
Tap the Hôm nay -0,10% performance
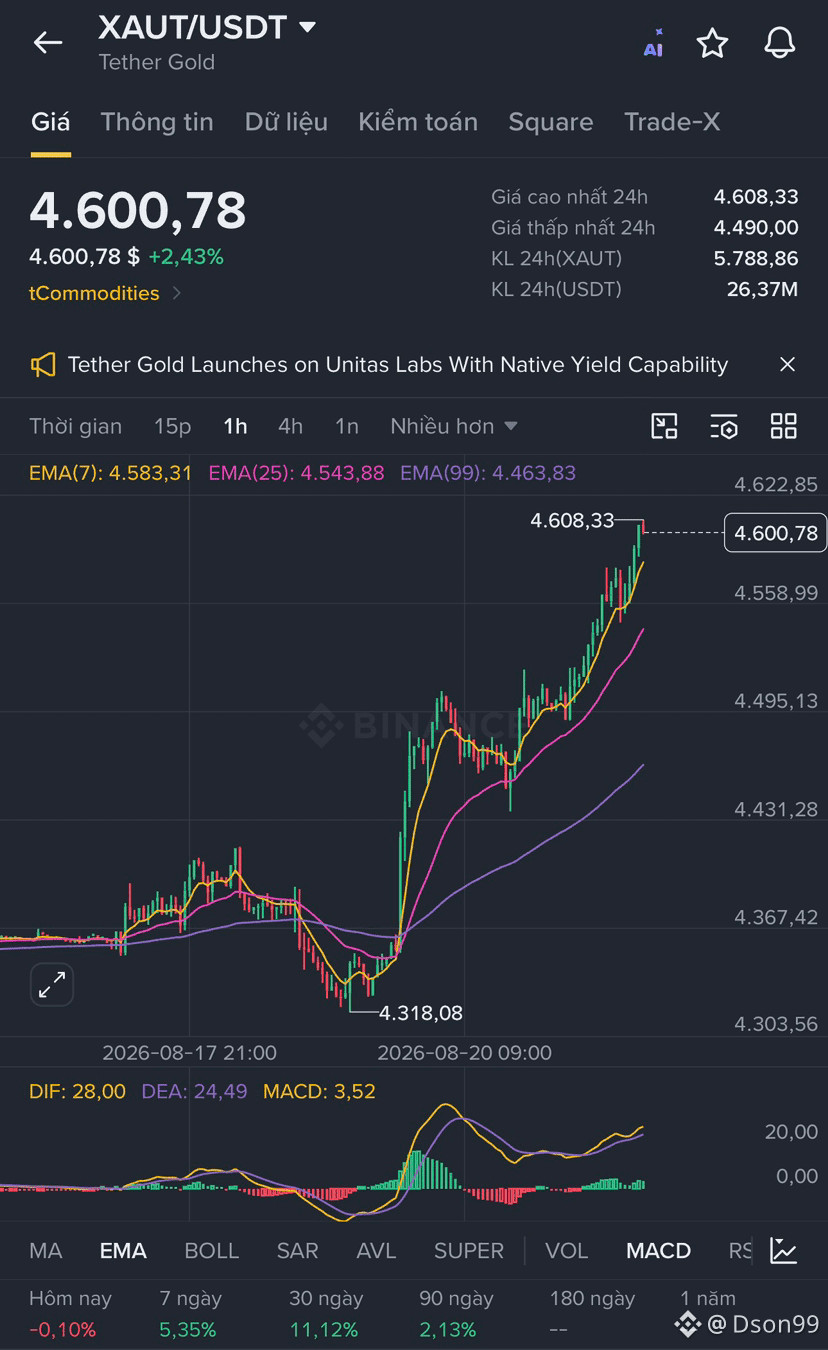point(70,1313)
